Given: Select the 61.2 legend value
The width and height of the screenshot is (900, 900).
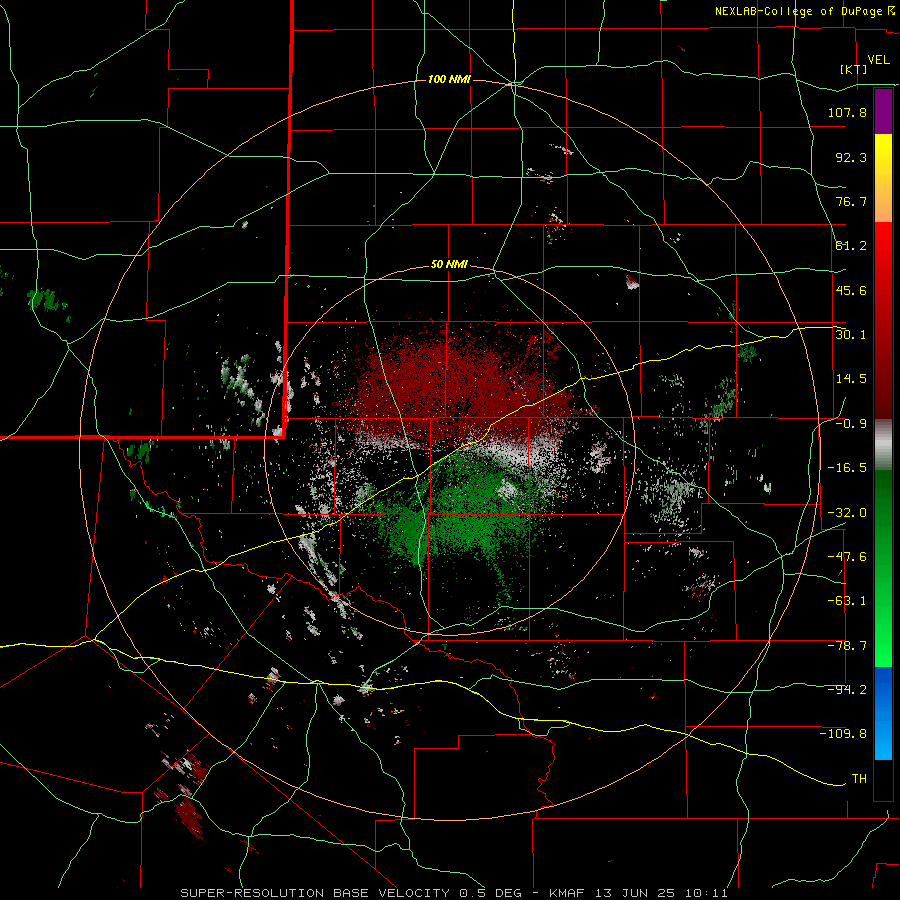Looking at the screenshot, I should (x=851, y=246).
